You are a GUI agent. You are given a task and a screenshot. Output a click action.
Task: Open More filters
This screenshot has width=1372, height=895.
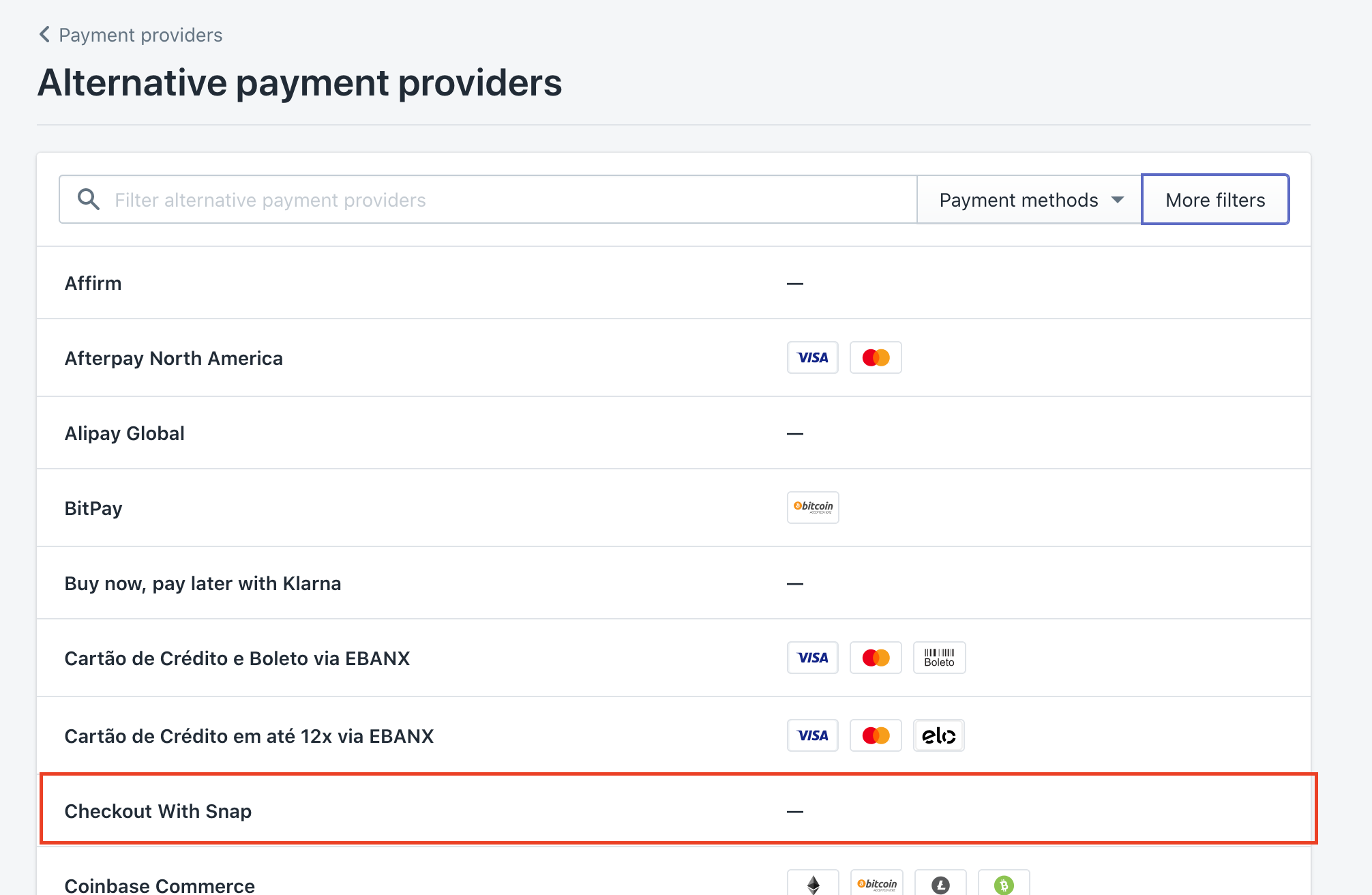[x=1215, y=199]
